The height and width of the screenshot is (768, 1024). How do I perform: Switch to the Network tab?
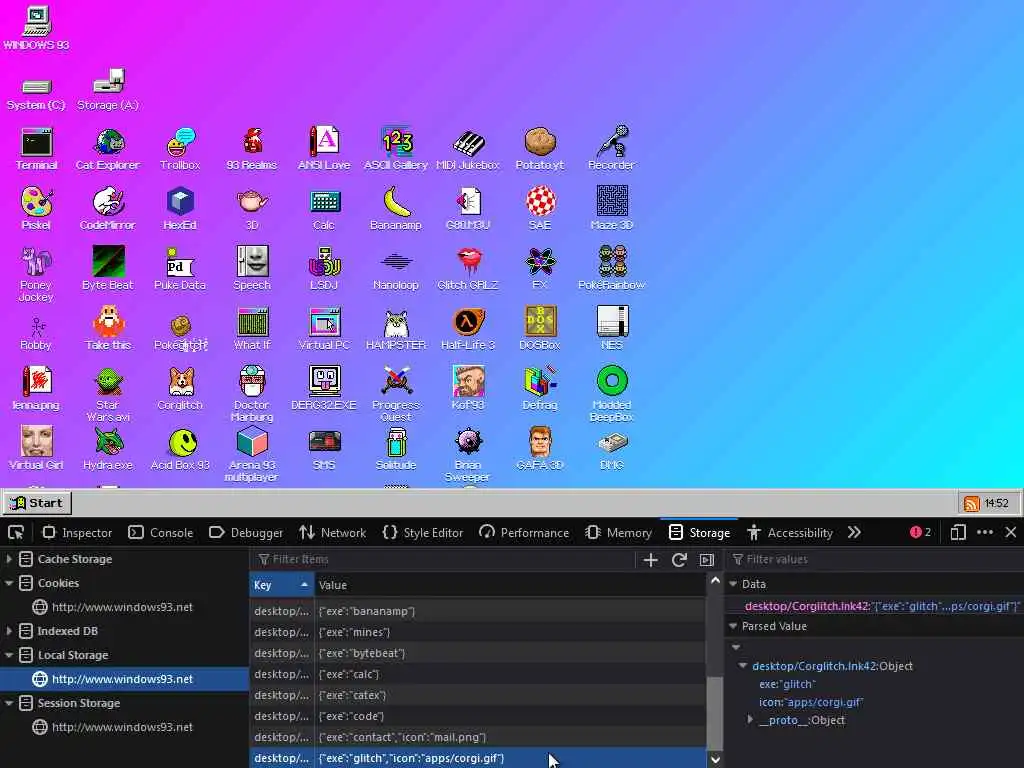pos(332,533)
